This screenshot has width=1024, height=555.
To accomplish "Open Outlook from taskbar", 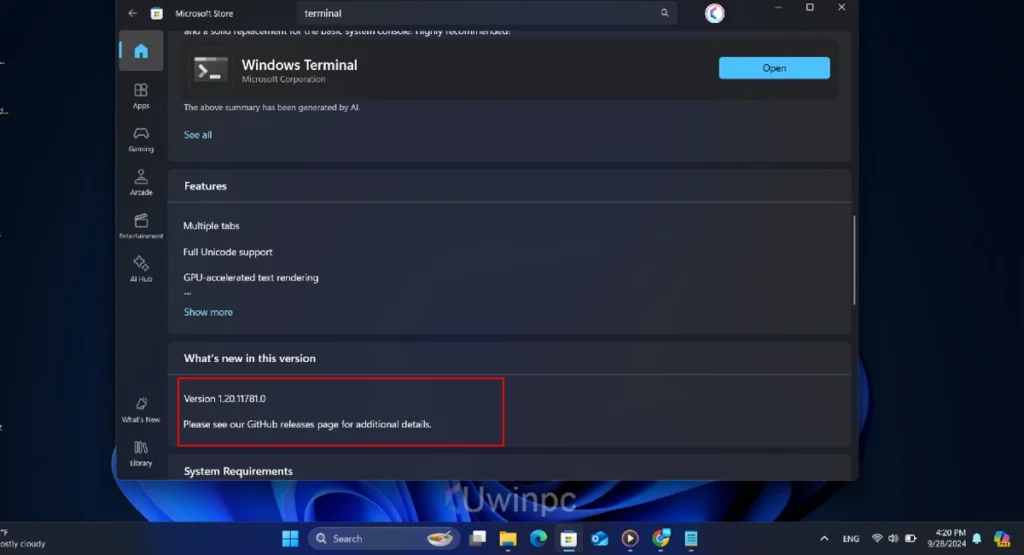I will pyautogui.click(x=600, y=539).
